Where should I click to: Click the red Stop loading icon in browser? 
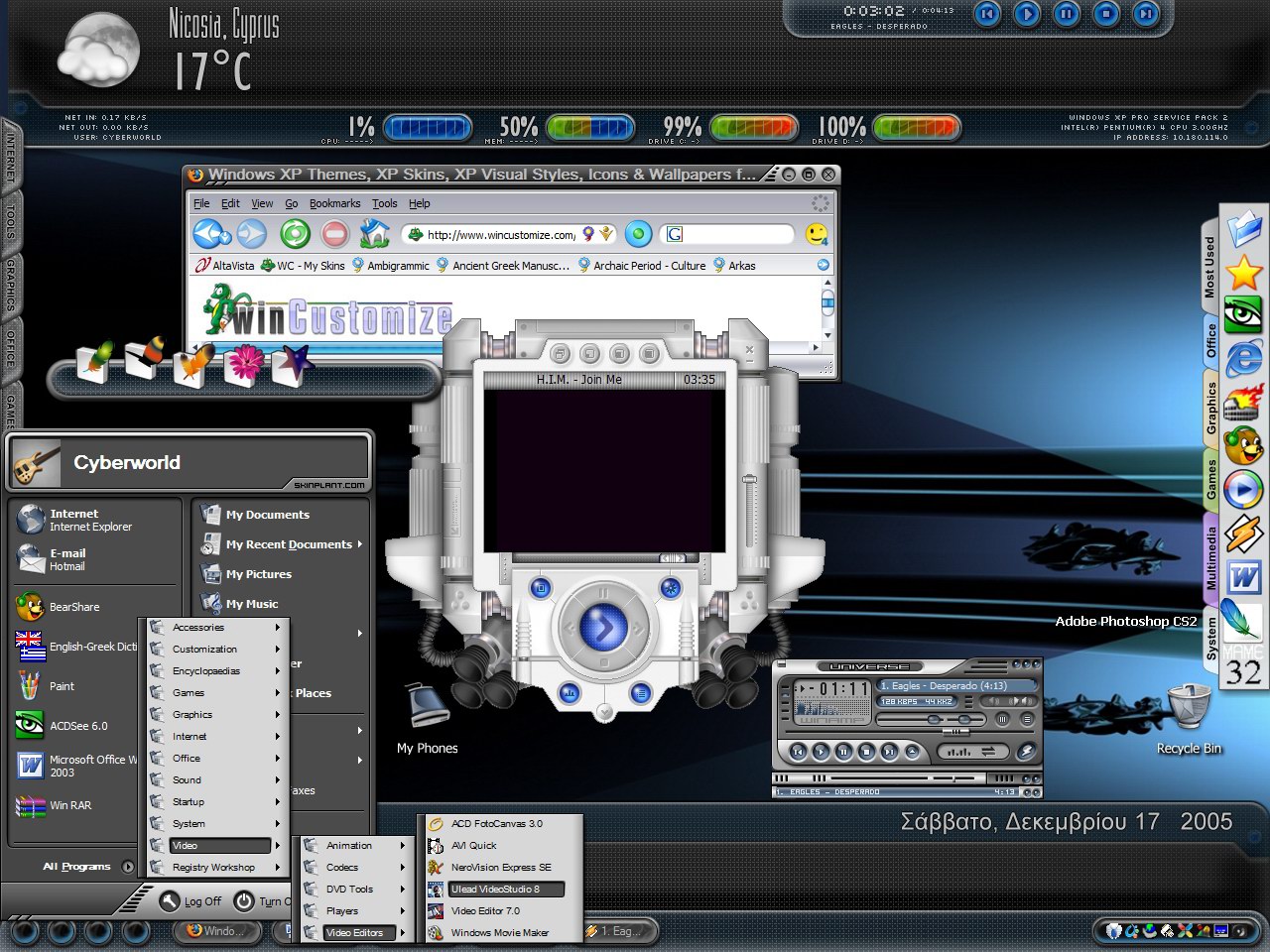coord(335,234)
